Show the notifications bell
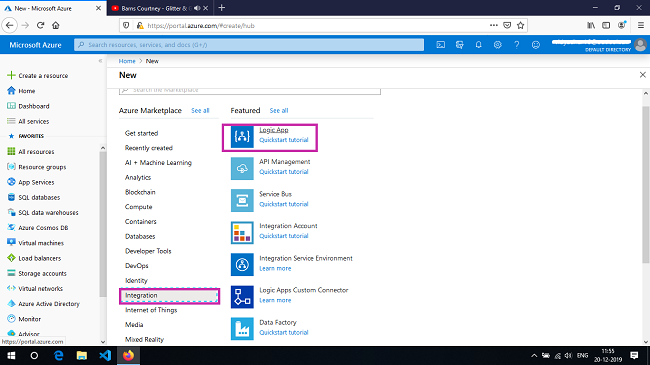Viewport: 650px width, 365px height. click(478, 45)
